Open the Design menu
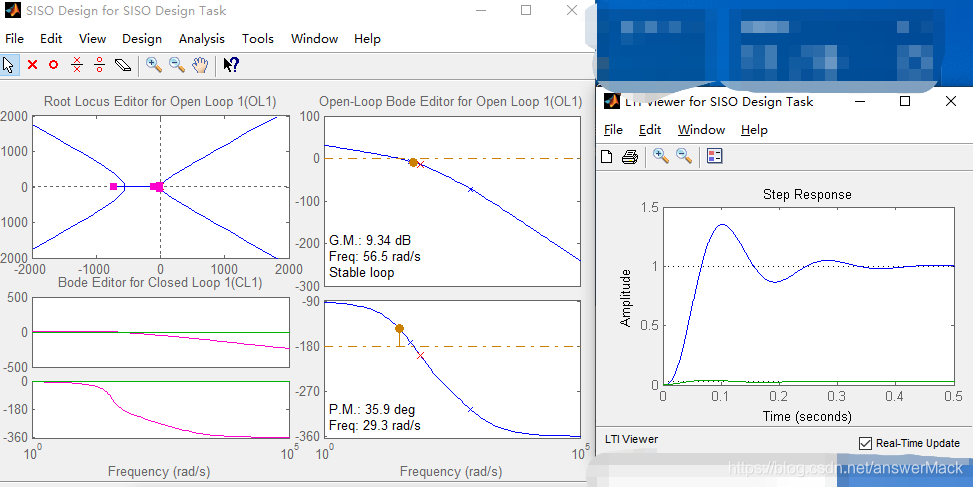 point(142,38)
